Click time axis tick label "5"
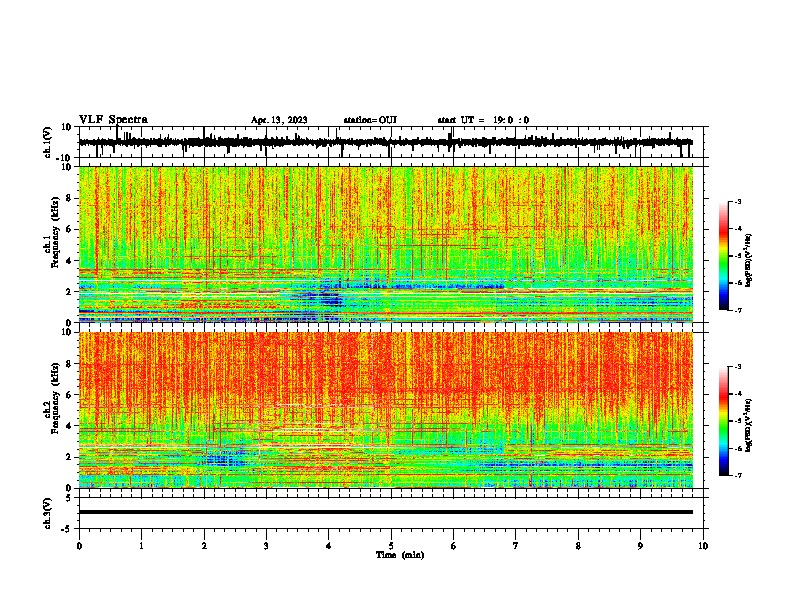 [391, 546]
